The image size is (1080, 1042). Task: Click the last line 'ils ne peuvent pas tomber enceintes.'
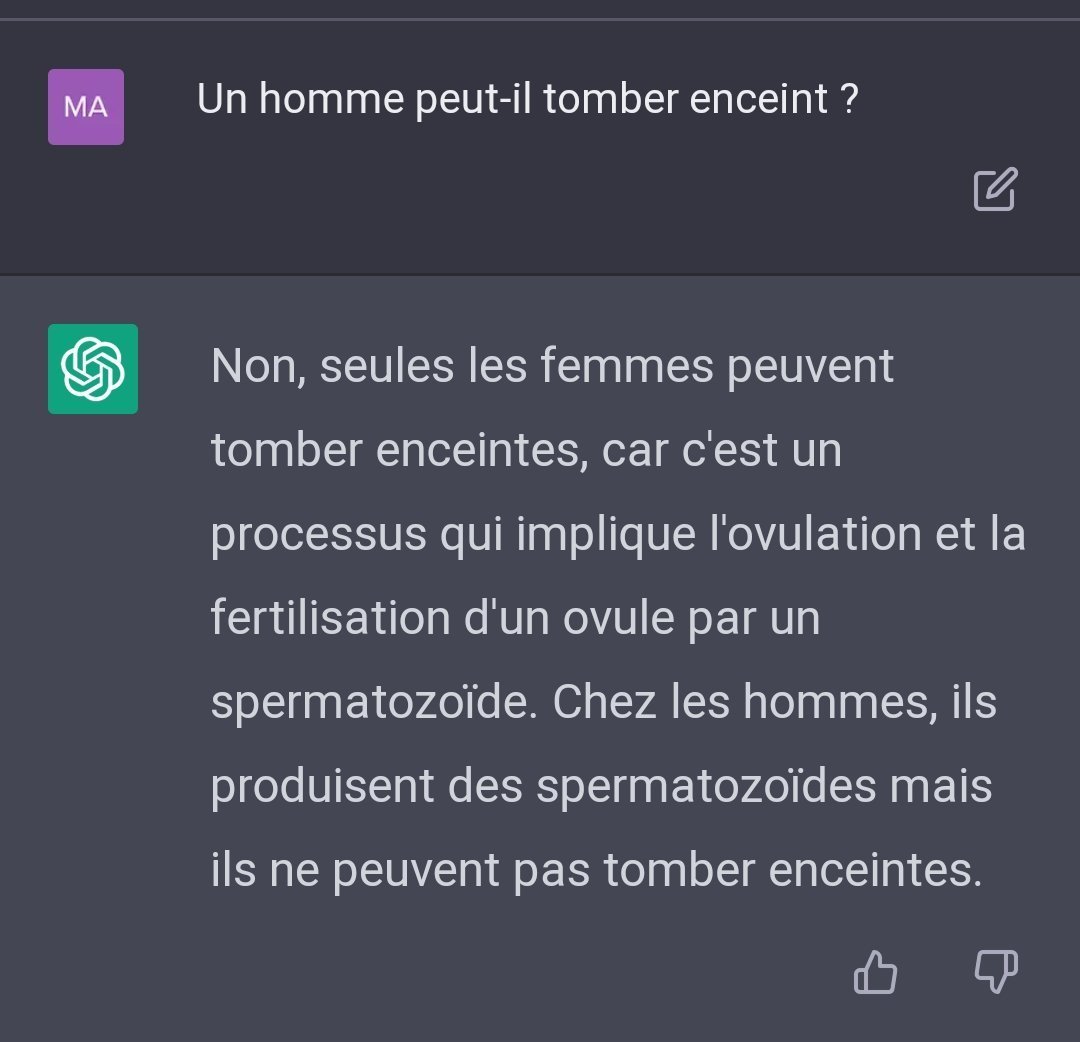[596, 871]
